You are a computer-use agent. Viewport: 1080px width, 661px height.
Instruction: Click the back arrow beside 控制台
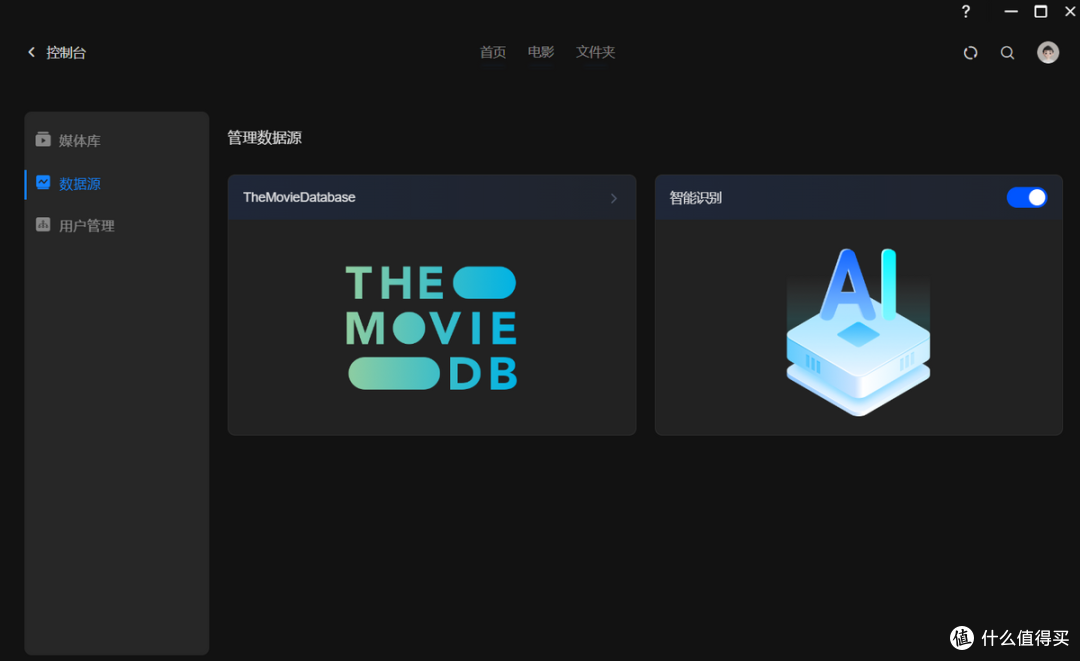tap(31, 52)
